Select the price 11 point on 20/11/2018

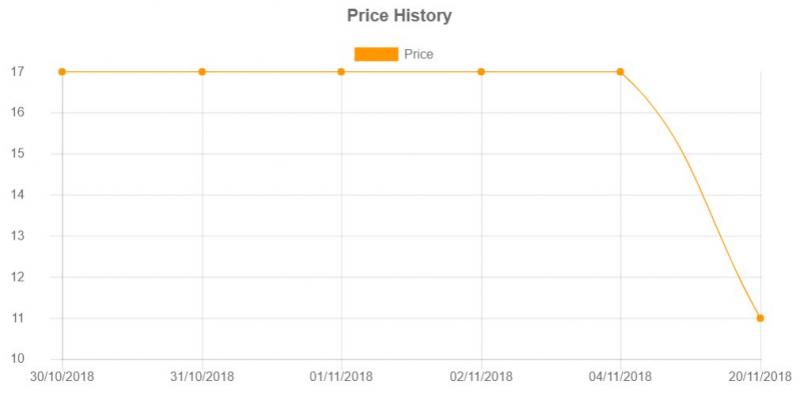click(x=760, y=318)
